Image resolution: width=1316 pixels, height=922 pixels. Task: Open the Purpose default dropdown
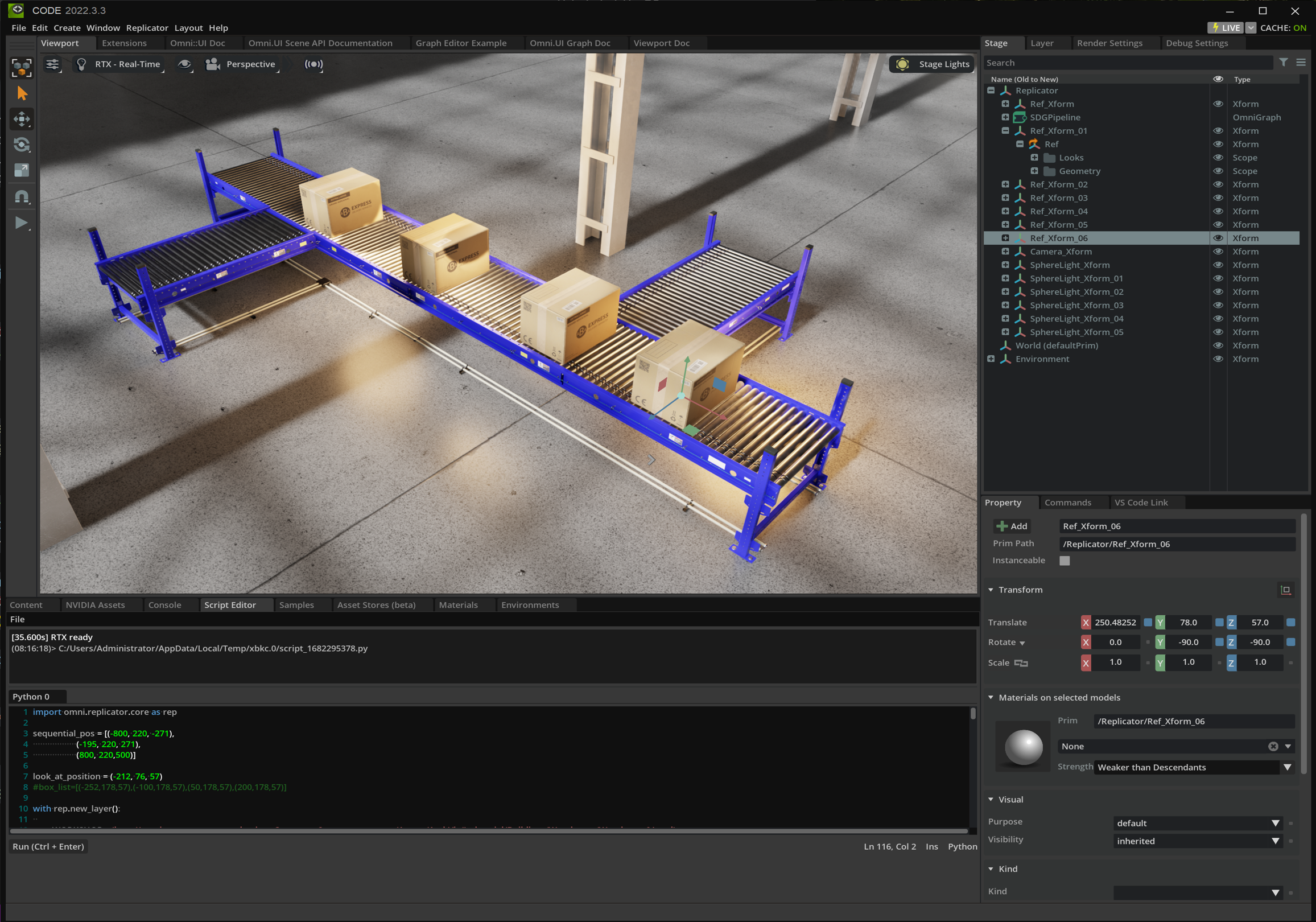point(1197,823)
